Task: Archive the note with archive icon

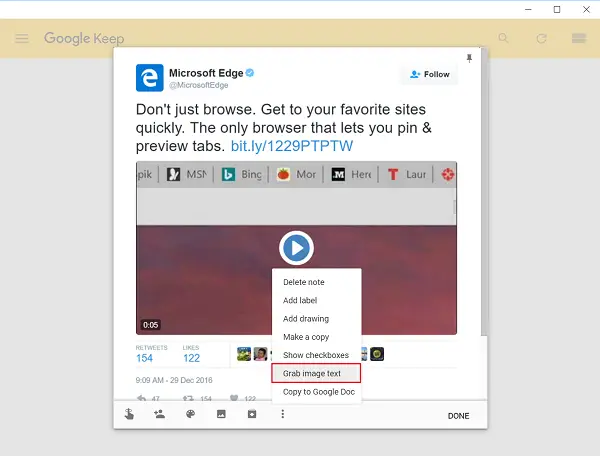Action: point(252,414)
